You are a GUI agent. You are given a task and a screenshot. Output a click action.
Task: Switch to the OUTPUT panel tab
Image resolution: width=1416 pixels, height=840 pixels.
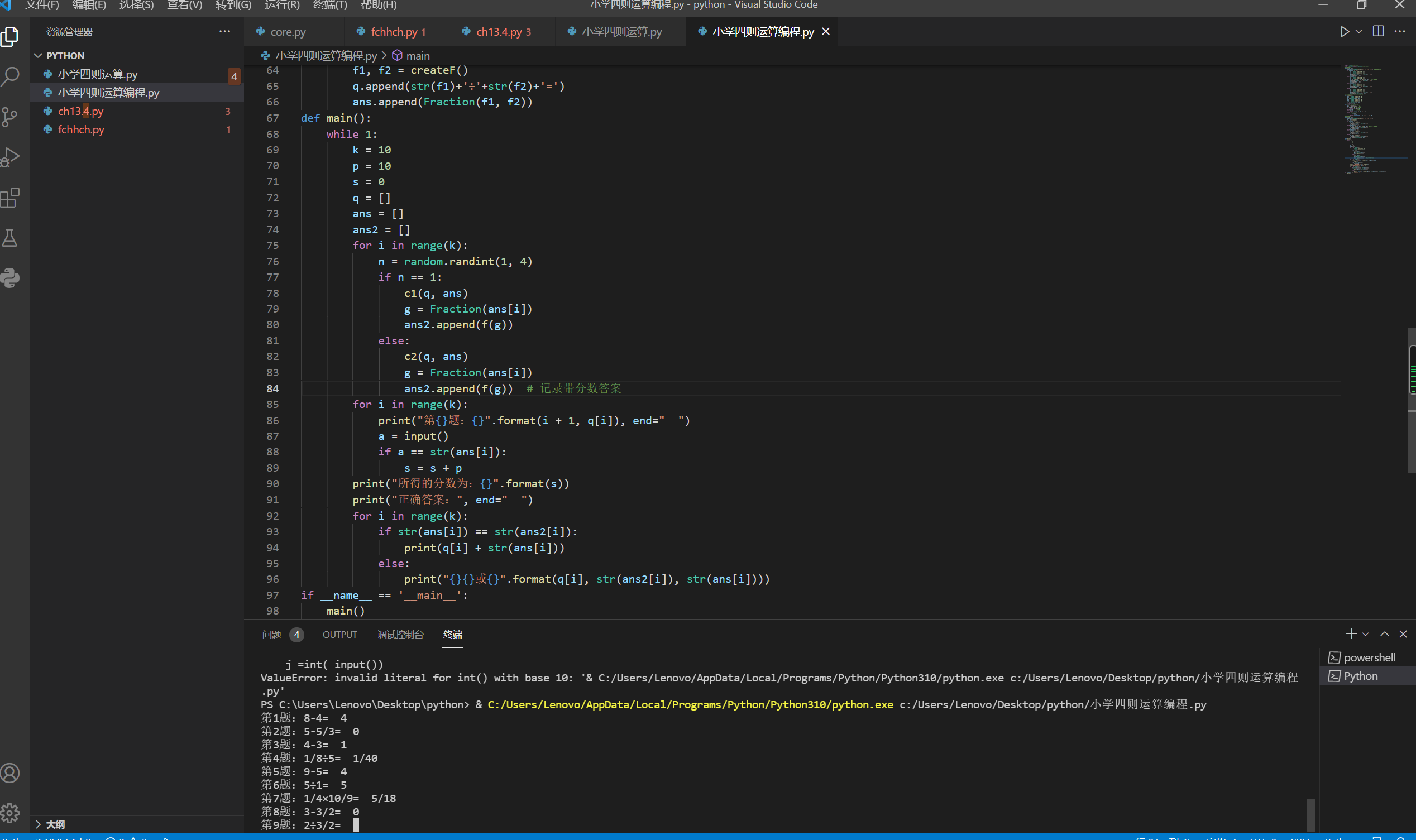[x=339, y=635]
